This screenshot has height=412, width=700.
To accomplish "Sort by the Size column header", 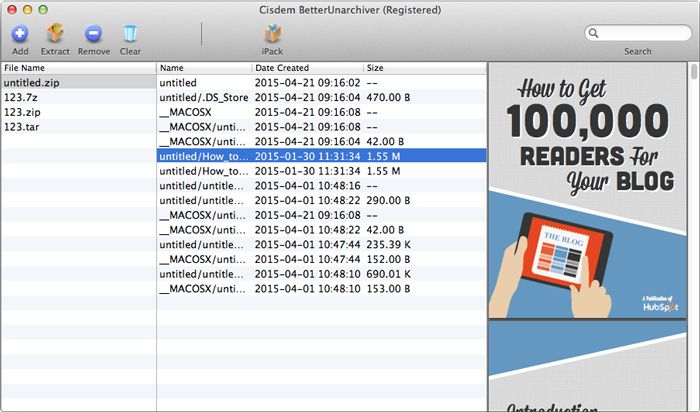I will point(425,68).
